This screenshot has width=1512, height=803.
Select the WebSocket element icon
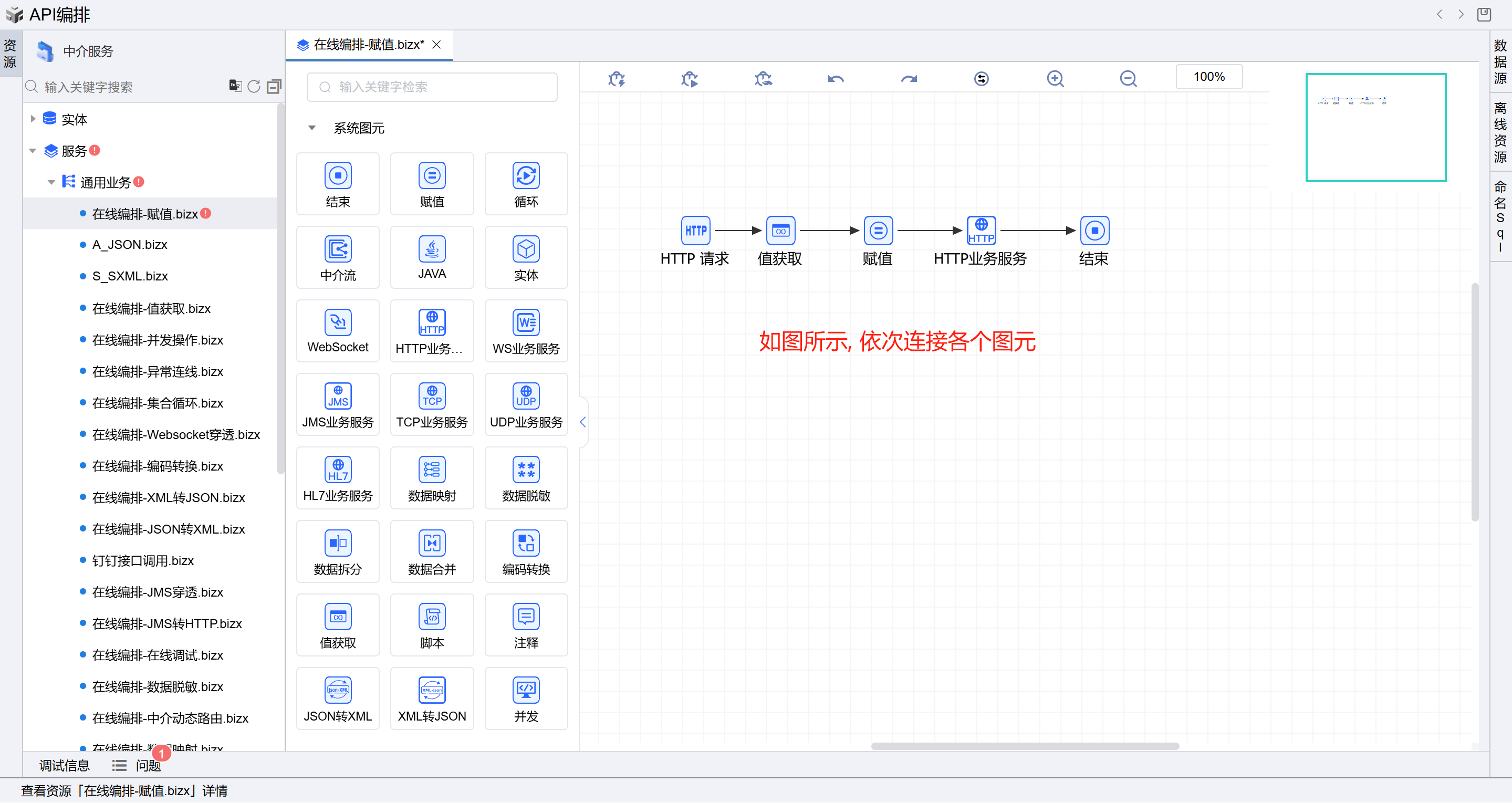click(338, 323)
